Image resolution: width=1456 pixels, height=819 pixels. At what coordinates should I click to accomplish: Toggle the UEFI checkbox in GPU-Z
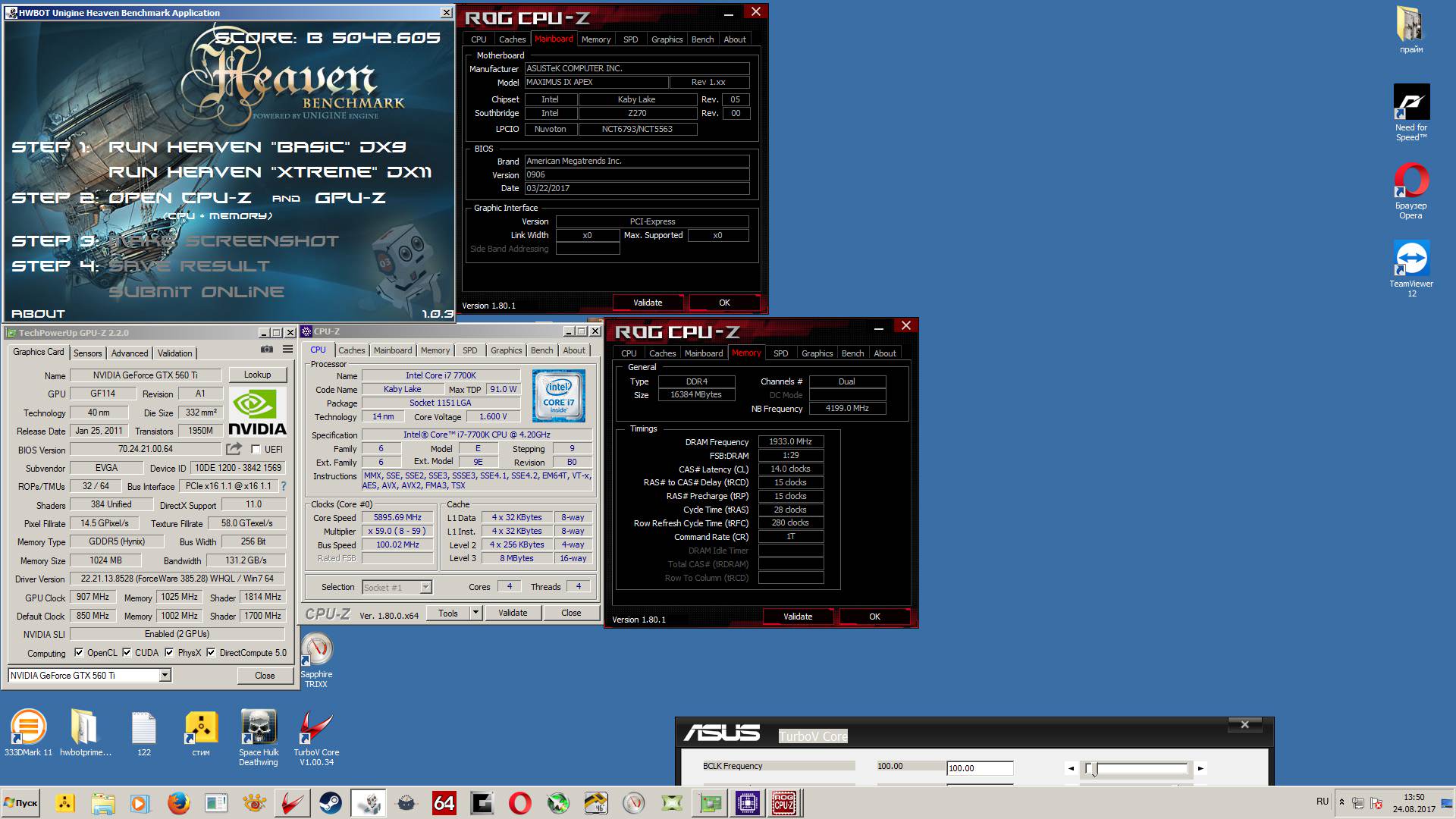[256, 450]
